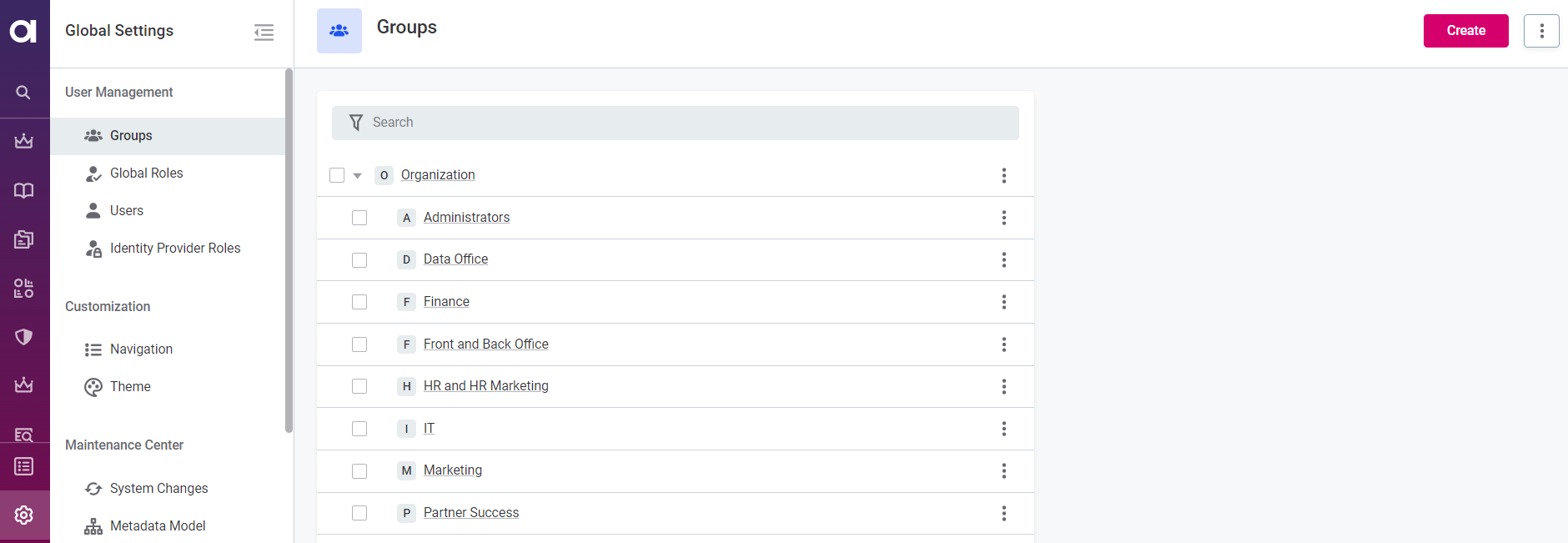Go to Global Roles in sidebar
The width and height of the screenshot is (1568, 543).
tap(146, 173)
